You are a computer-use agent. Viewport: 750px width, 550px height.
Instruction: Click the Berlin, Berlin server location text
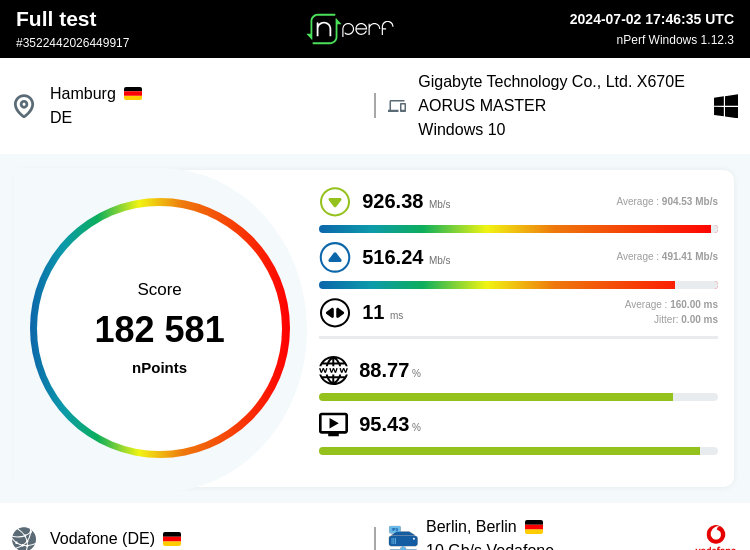(471, 527)
